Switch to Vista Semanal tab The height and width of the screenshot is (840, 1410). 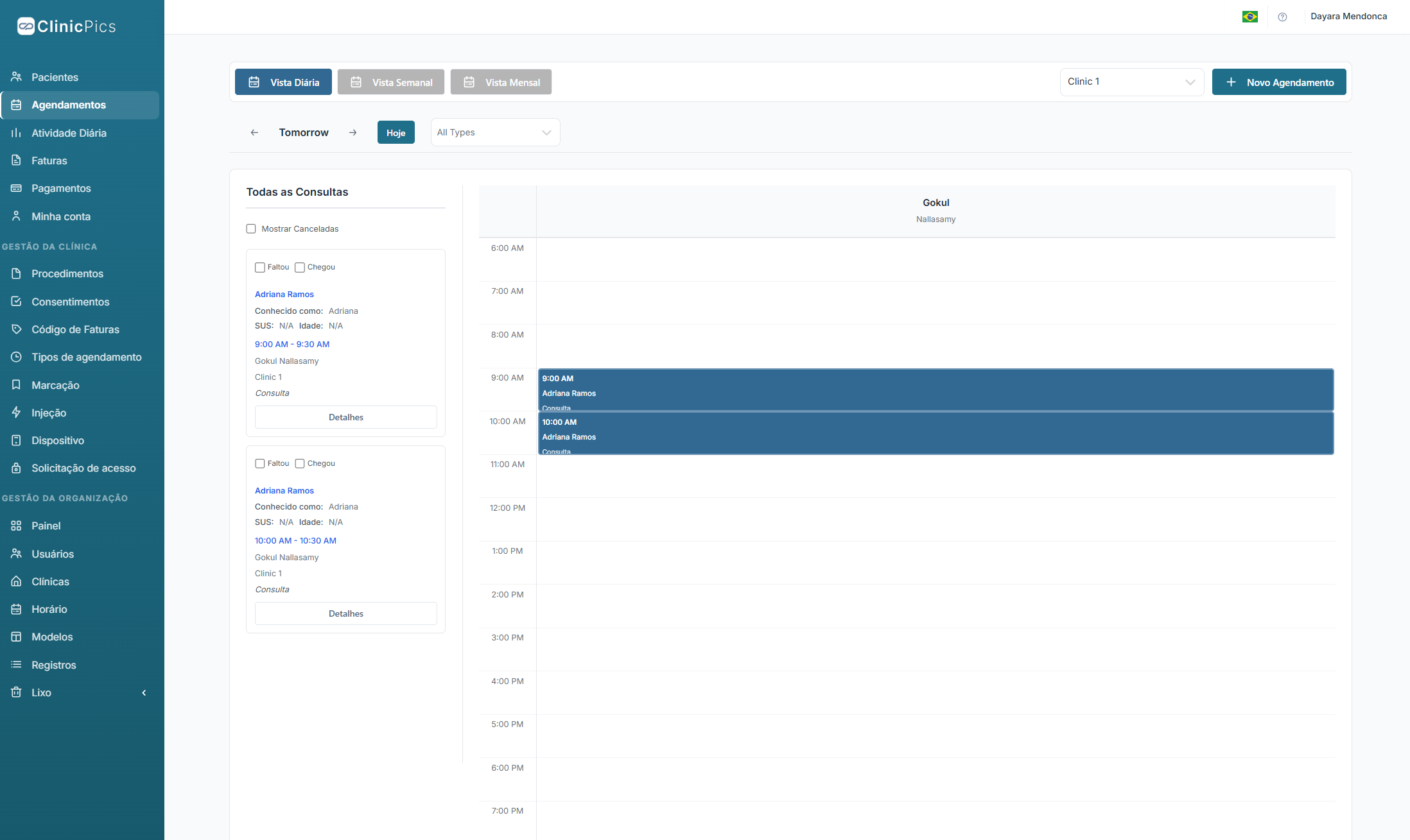[x=391, y=82]
